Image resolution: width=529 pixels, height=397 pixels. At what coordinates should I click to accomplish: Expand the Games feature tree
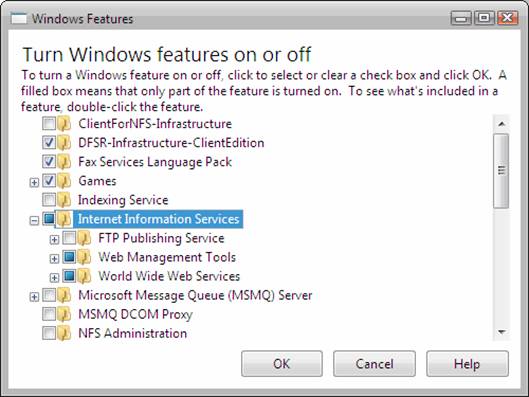(34, 182)
